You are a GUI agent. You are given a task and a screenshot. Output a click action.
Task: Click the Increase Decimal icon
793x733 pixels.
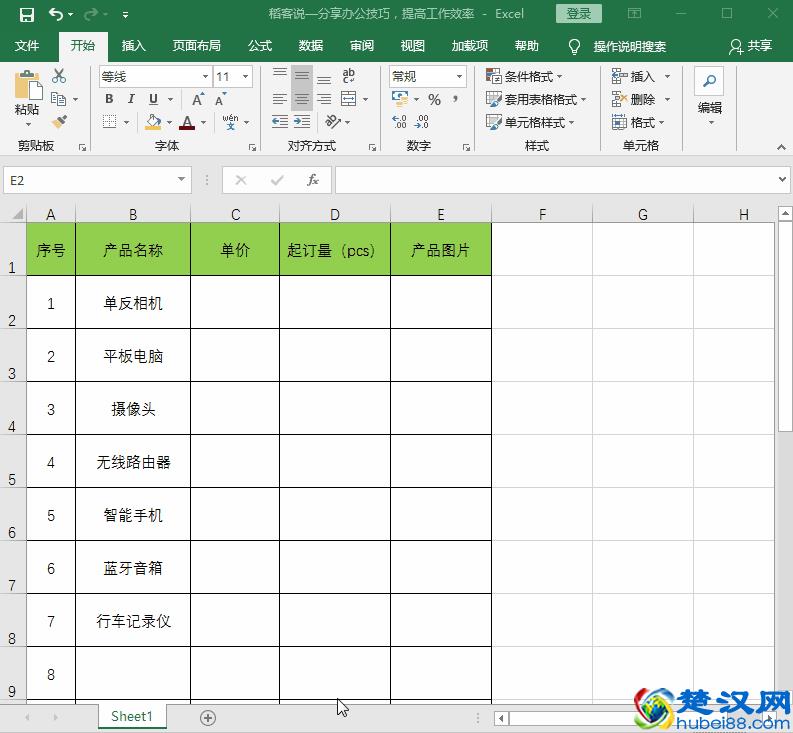399,122
